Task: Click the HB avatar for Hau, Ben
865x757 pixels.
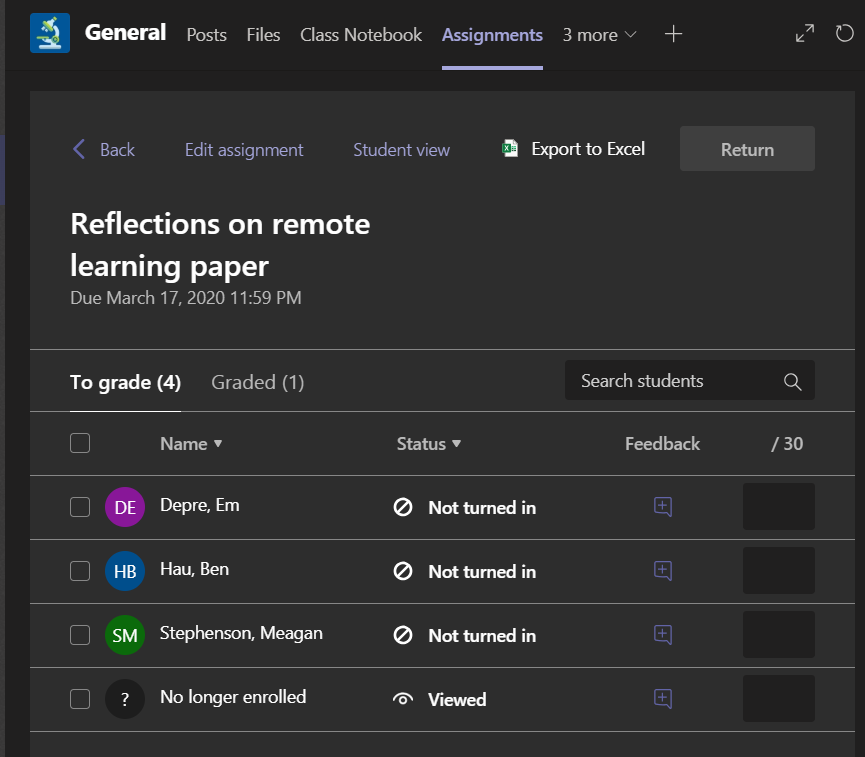Action: pyautogui.click(x=125, y=571)
